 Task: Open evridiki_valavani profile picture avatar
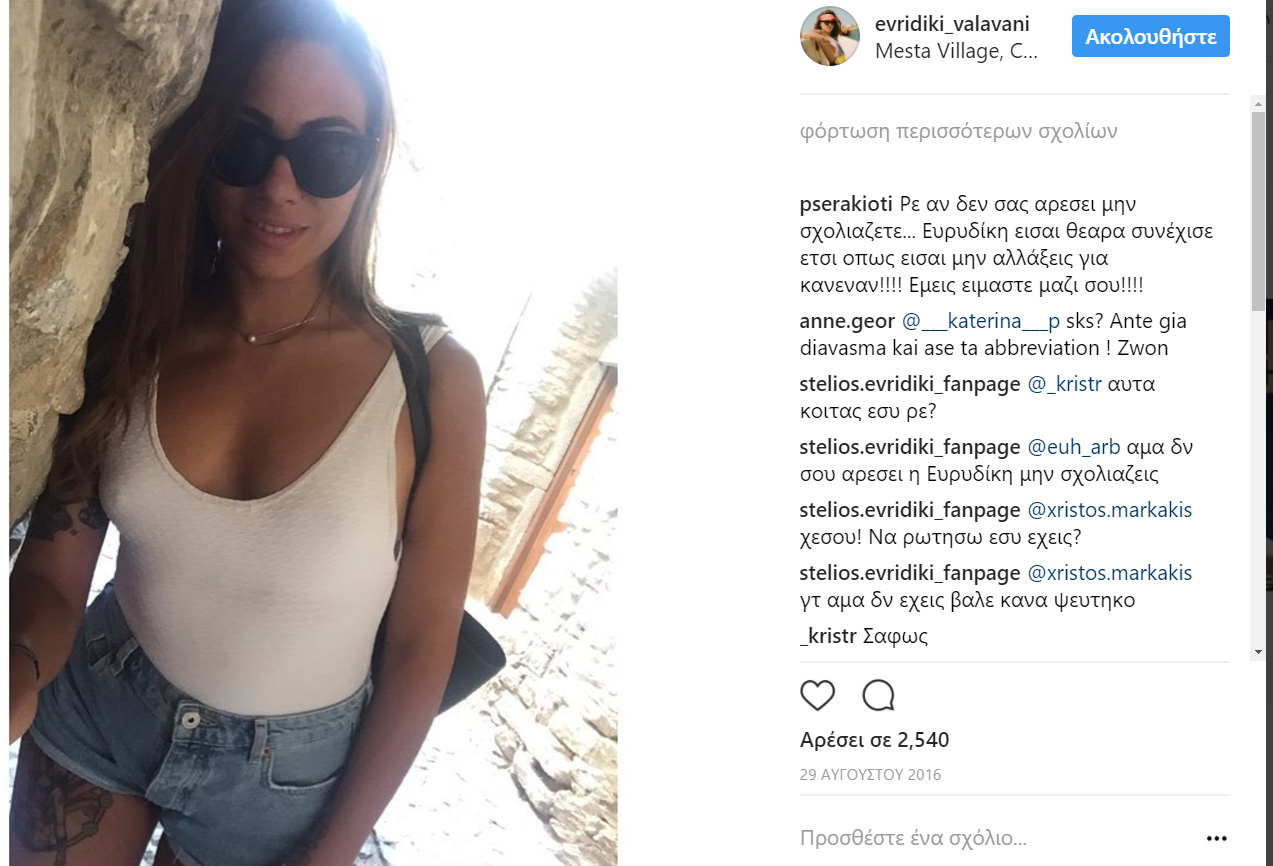[830, 36]
